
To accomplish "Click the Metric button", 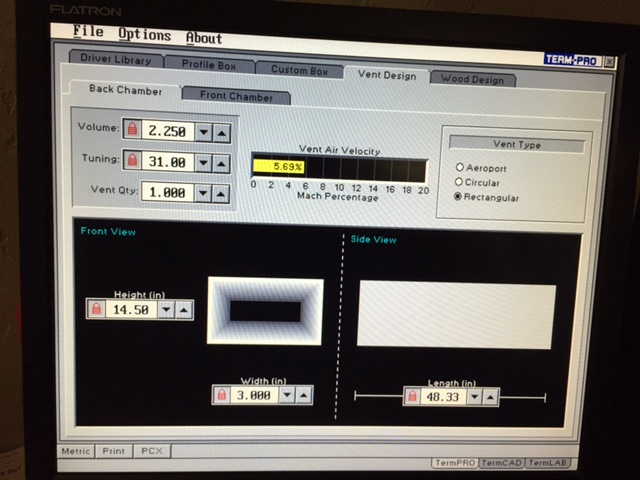I will (76, 451).
